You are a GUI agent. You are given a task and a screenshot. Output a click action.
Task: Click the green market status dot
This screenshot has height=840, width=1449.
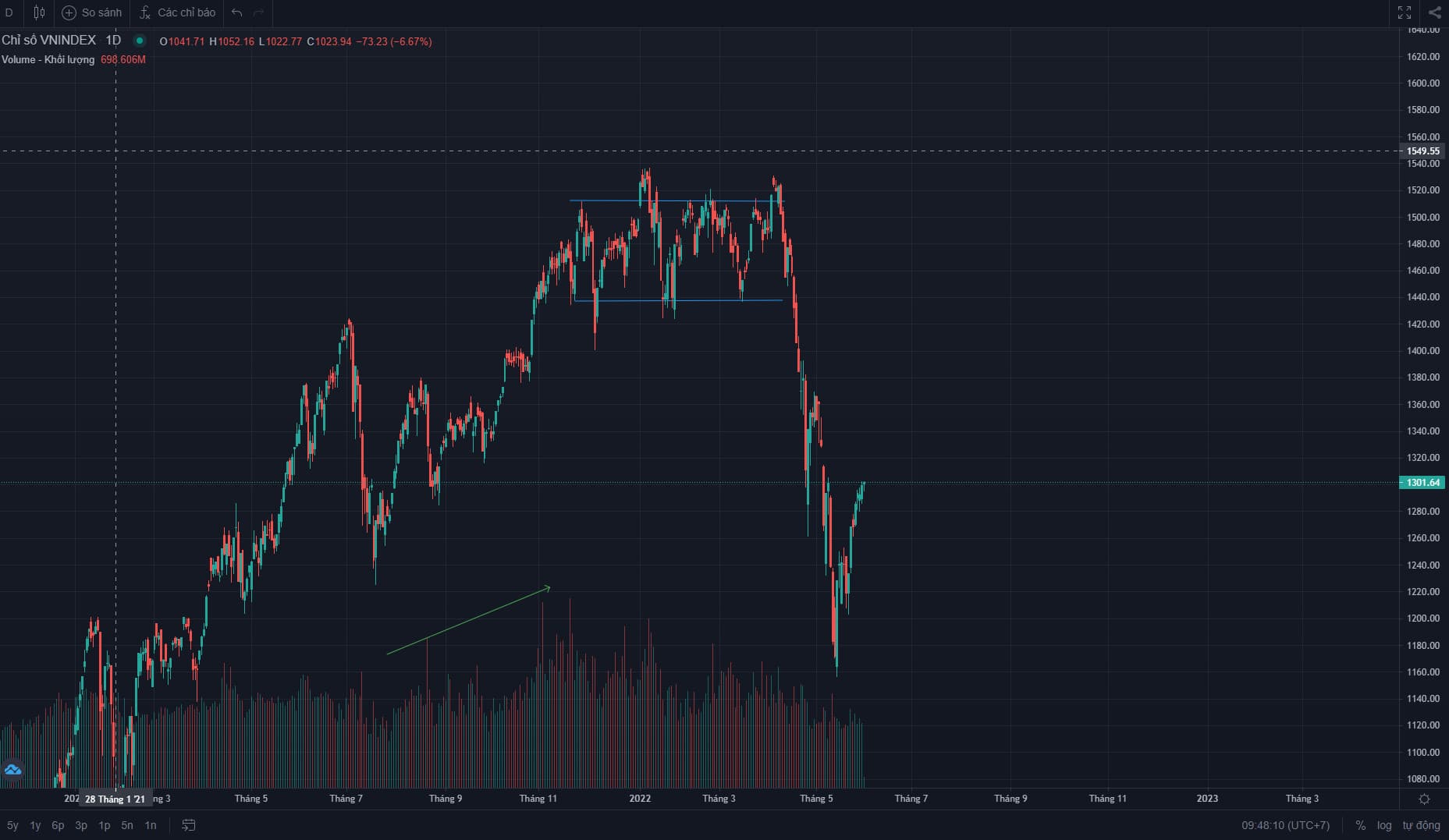coord(140,41)
